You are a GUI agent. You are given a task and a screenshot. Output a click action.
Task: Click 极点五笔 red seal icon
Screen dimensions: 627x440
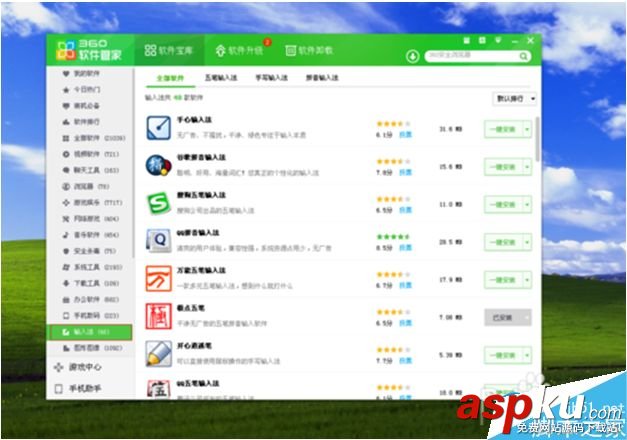tap(159, 316)
